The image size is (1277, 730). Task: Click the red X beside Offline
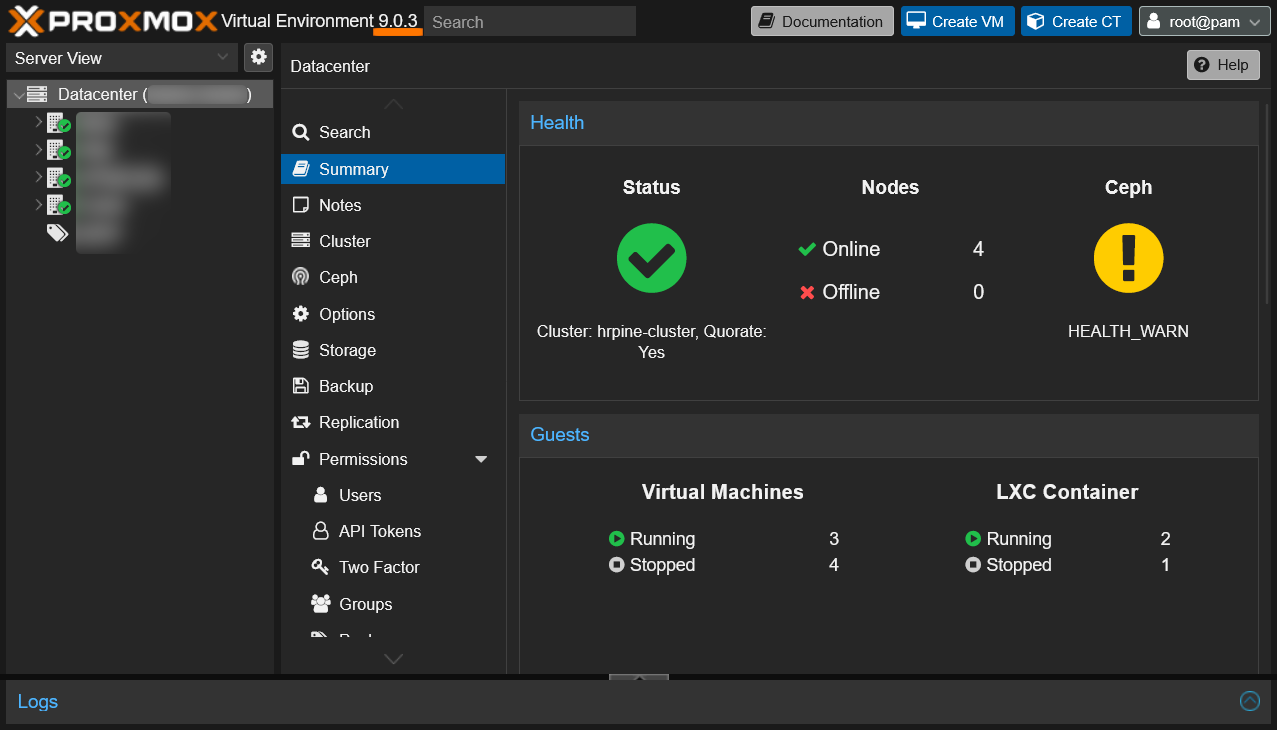[807, 292]
